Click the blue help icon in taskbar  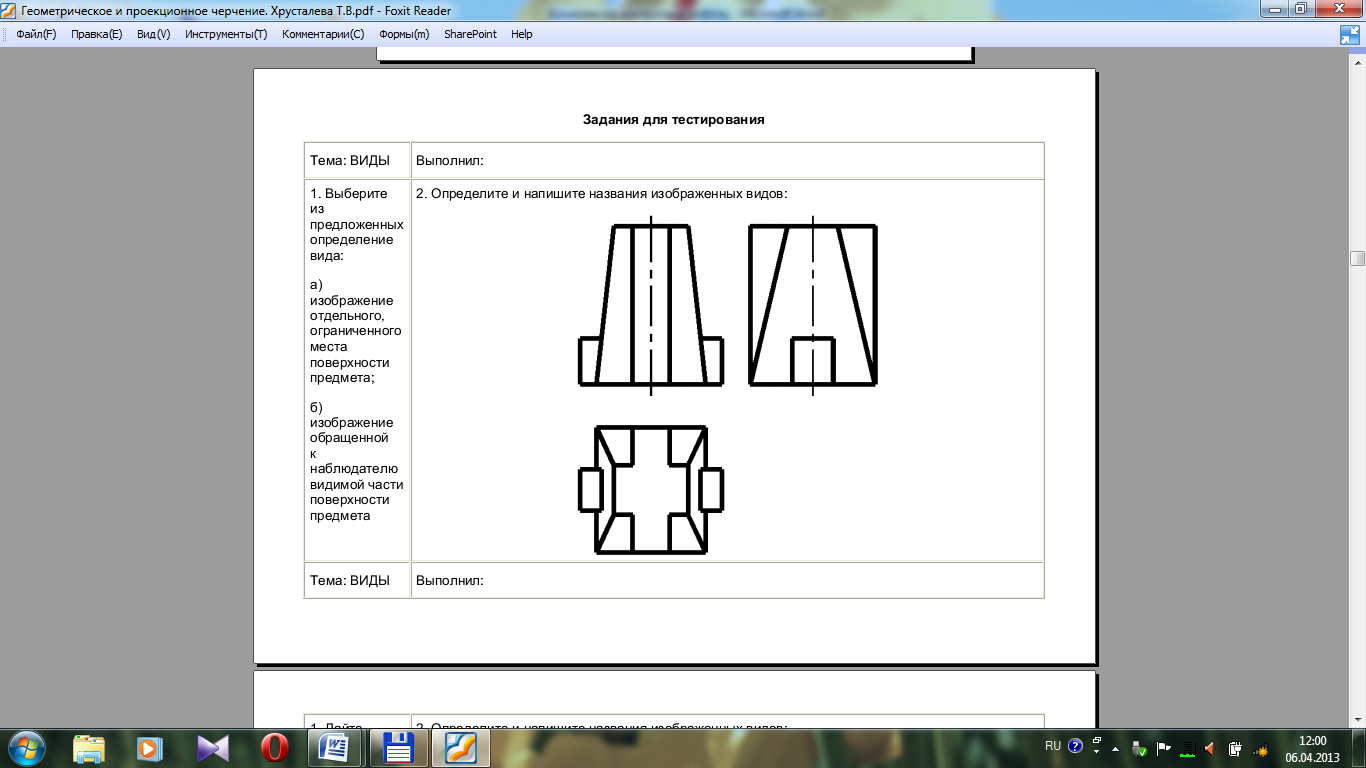(x=1076, y=746)
